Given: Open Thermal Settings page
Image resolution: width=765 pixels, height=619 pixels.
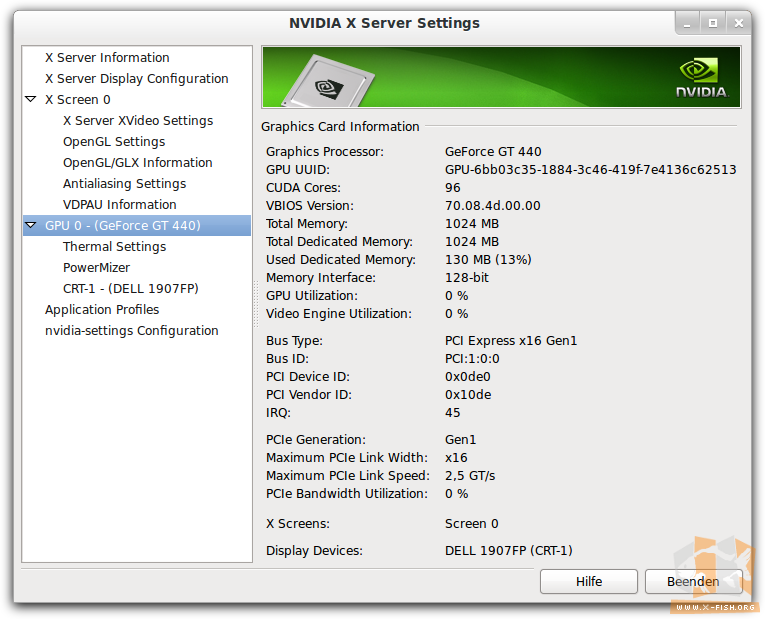Looking at the screenshot, I should tap(115, 246).
